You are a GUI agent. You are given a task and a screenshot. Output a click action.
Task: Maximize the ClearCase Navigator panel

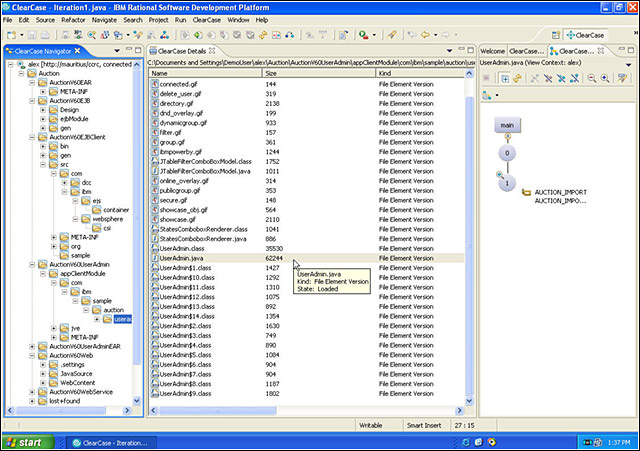click(x=138, y=50)
